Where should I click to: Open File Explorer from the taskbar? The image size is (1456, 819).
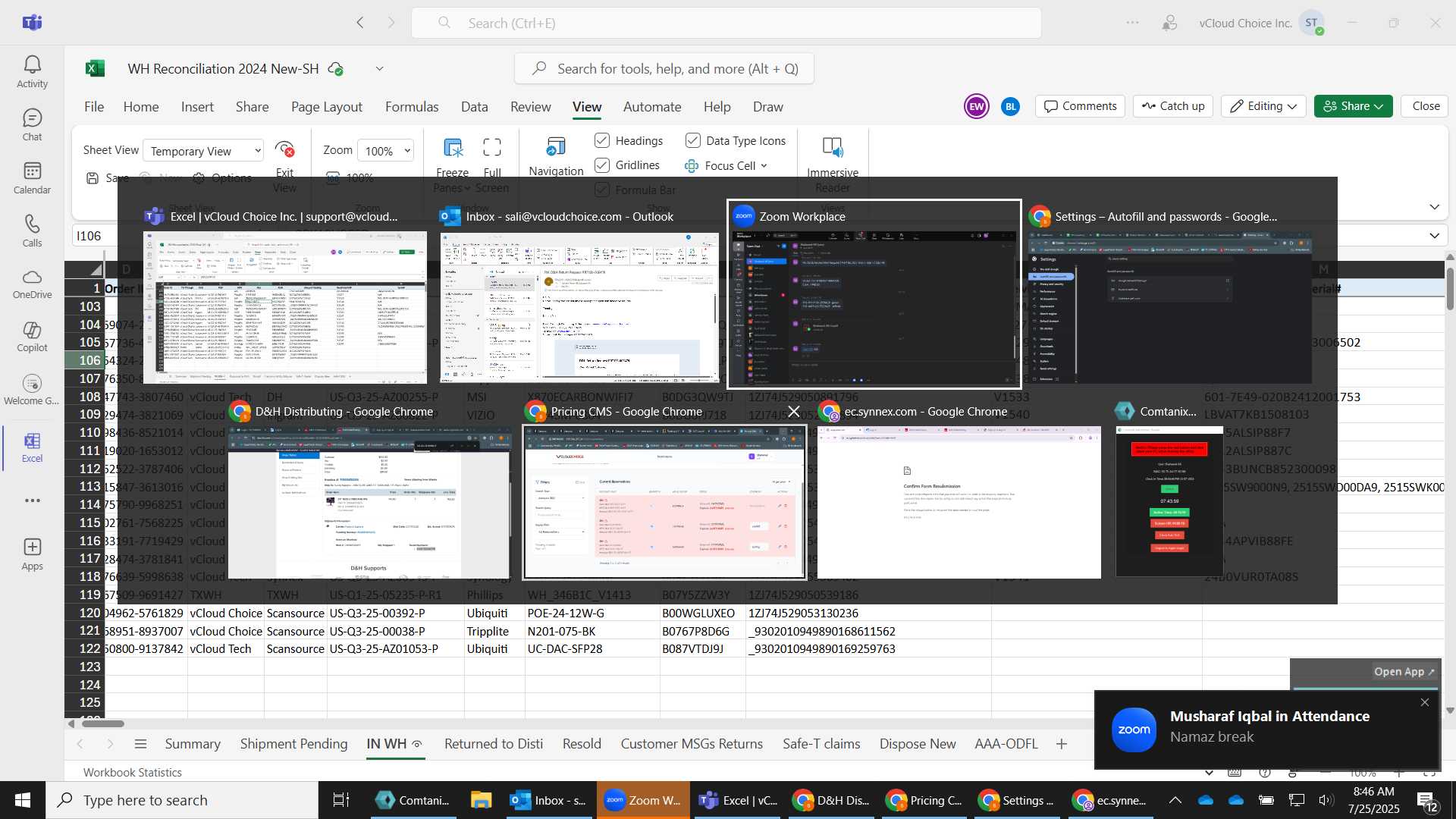pyautogui.click(x=481, y=800)
